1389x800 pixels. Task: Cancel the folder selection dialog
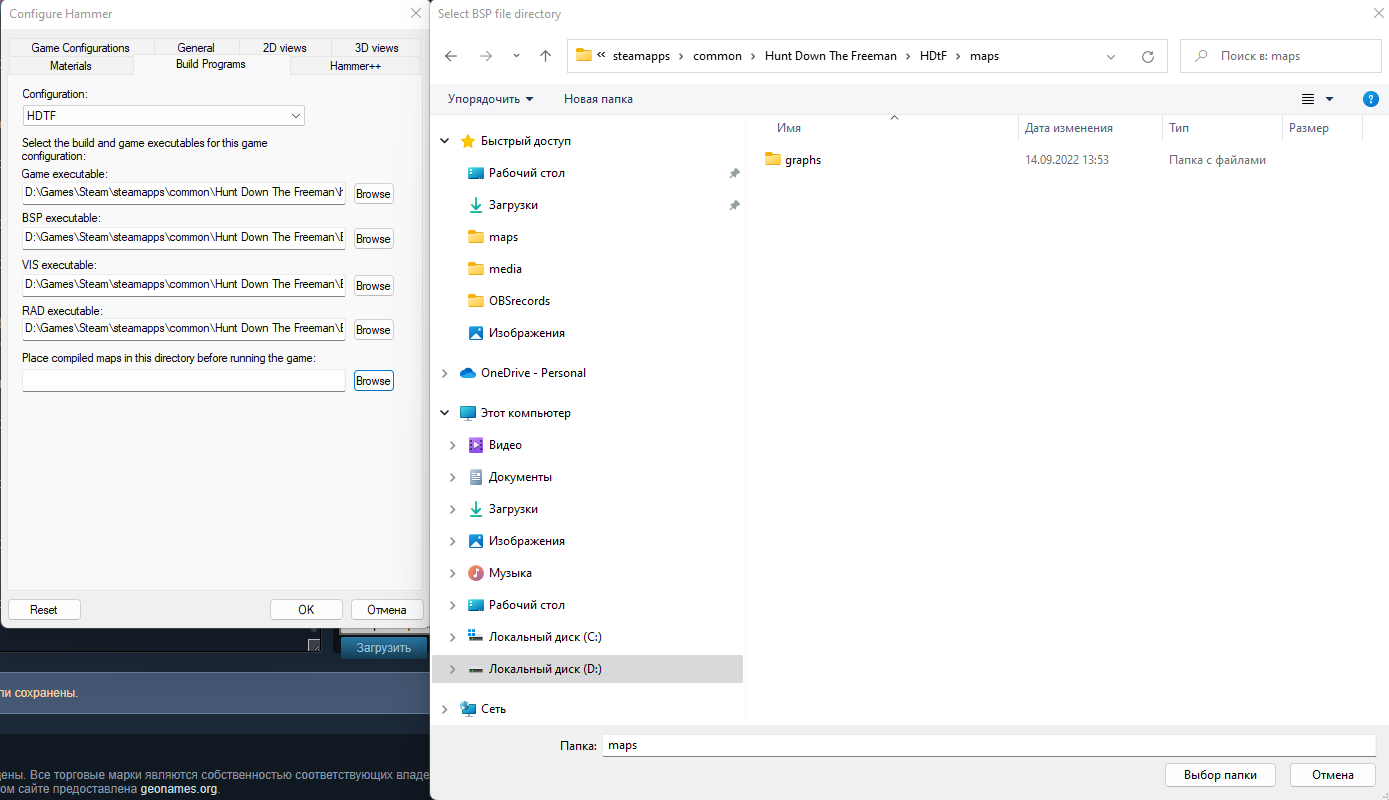pos(1332,775)
